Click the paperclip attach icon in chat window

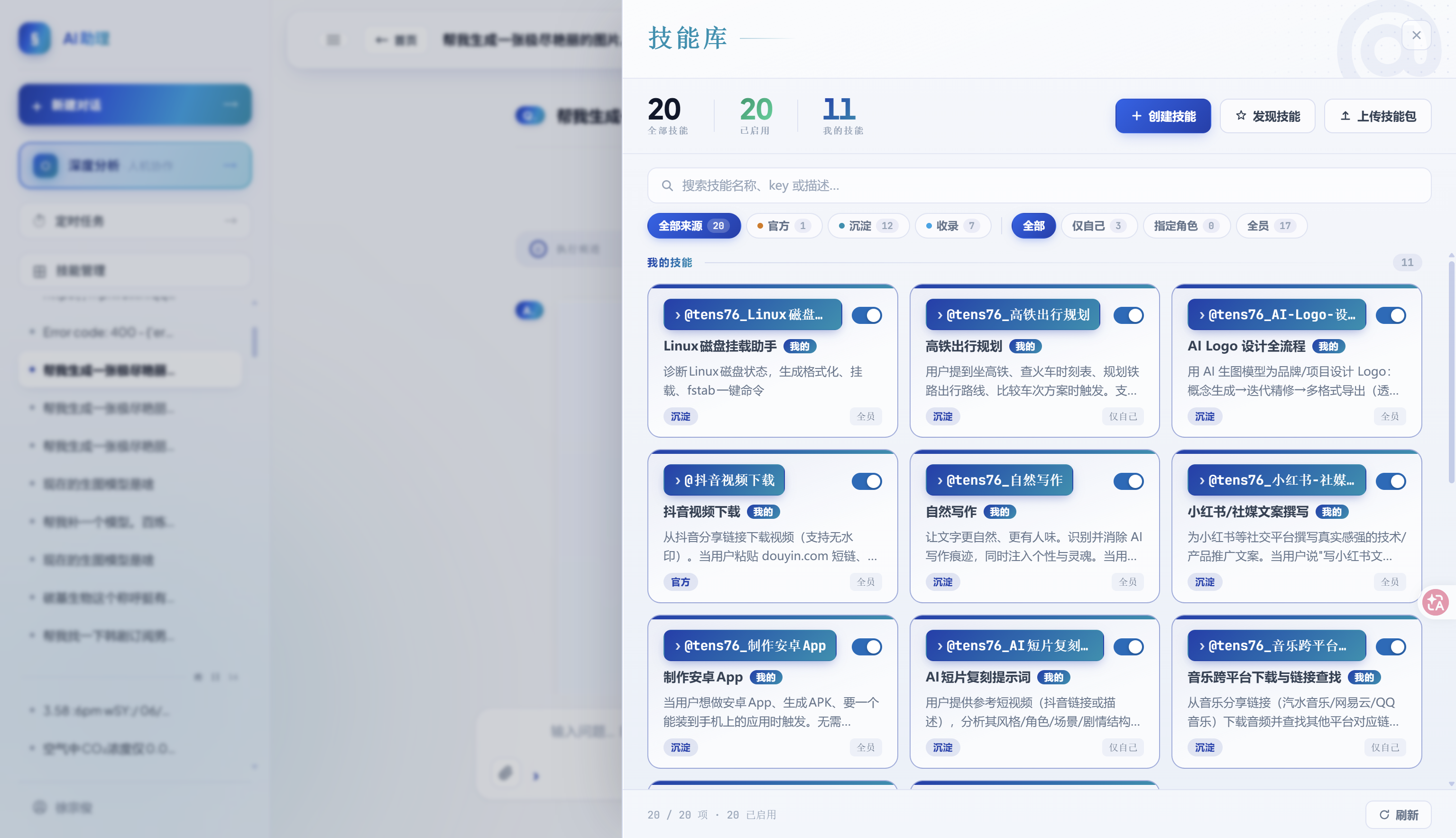[505, 773]
